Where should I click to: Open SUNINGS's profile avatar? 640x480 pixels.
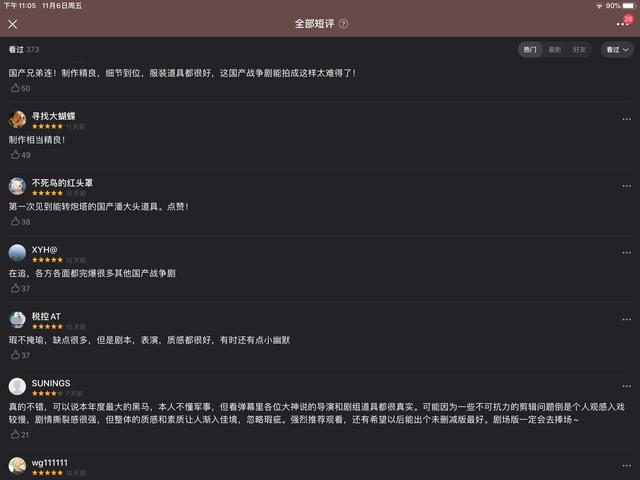[x=17, y=387]
